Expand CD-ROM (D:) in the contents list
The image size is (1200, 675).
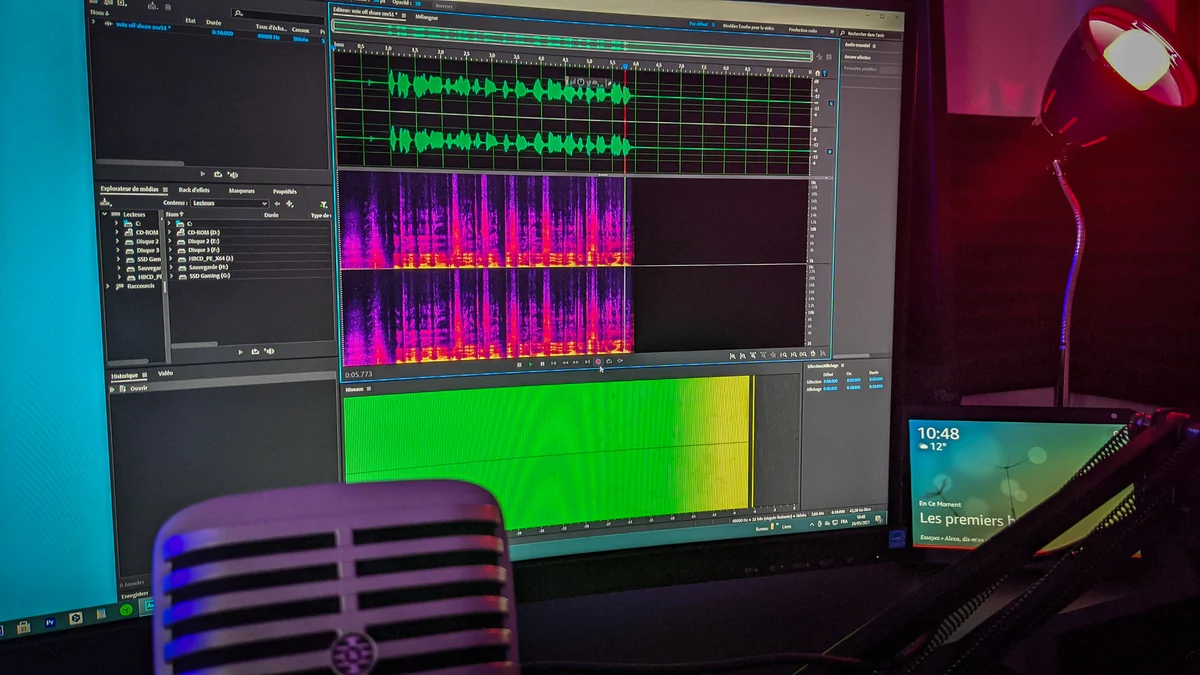click(169, 232)
